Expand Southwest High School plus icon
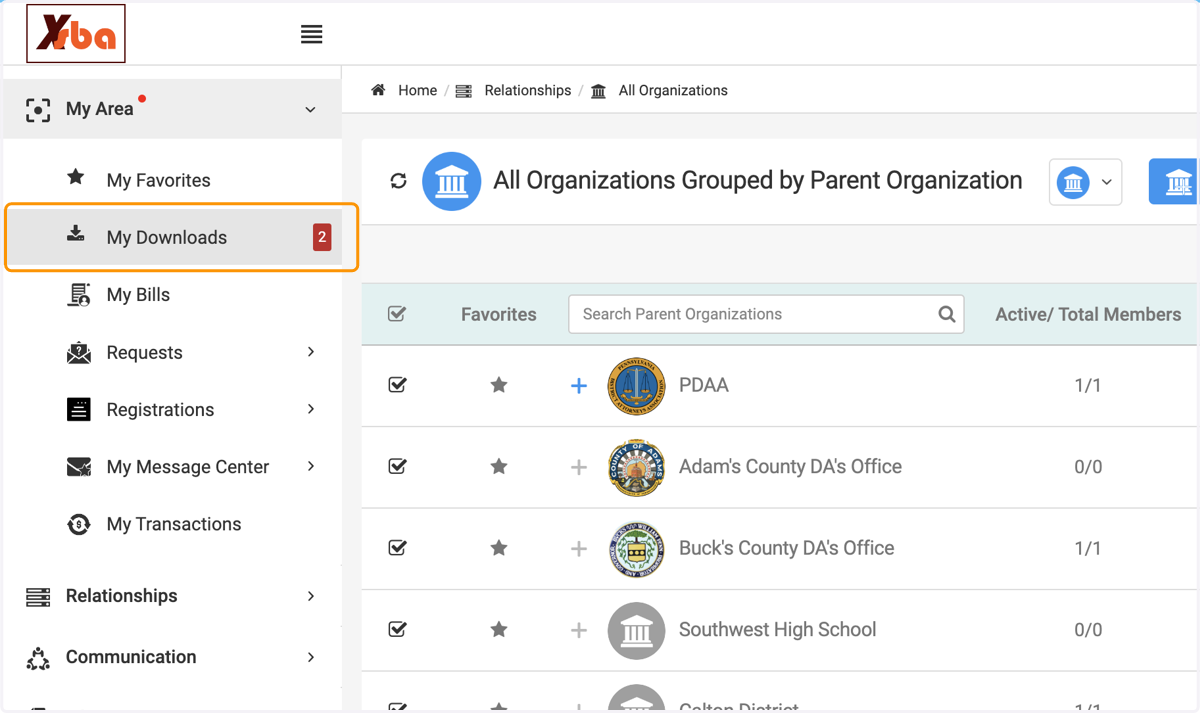 pos(578,630)
